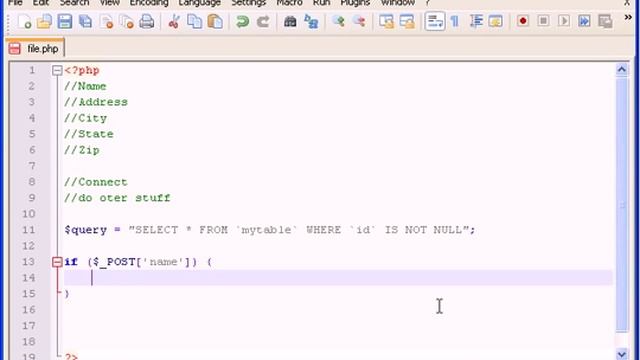Redo the edit with Redo arrow
Image resolution: width=640 pixels, height=360 pixels.
tap(263, 21)
